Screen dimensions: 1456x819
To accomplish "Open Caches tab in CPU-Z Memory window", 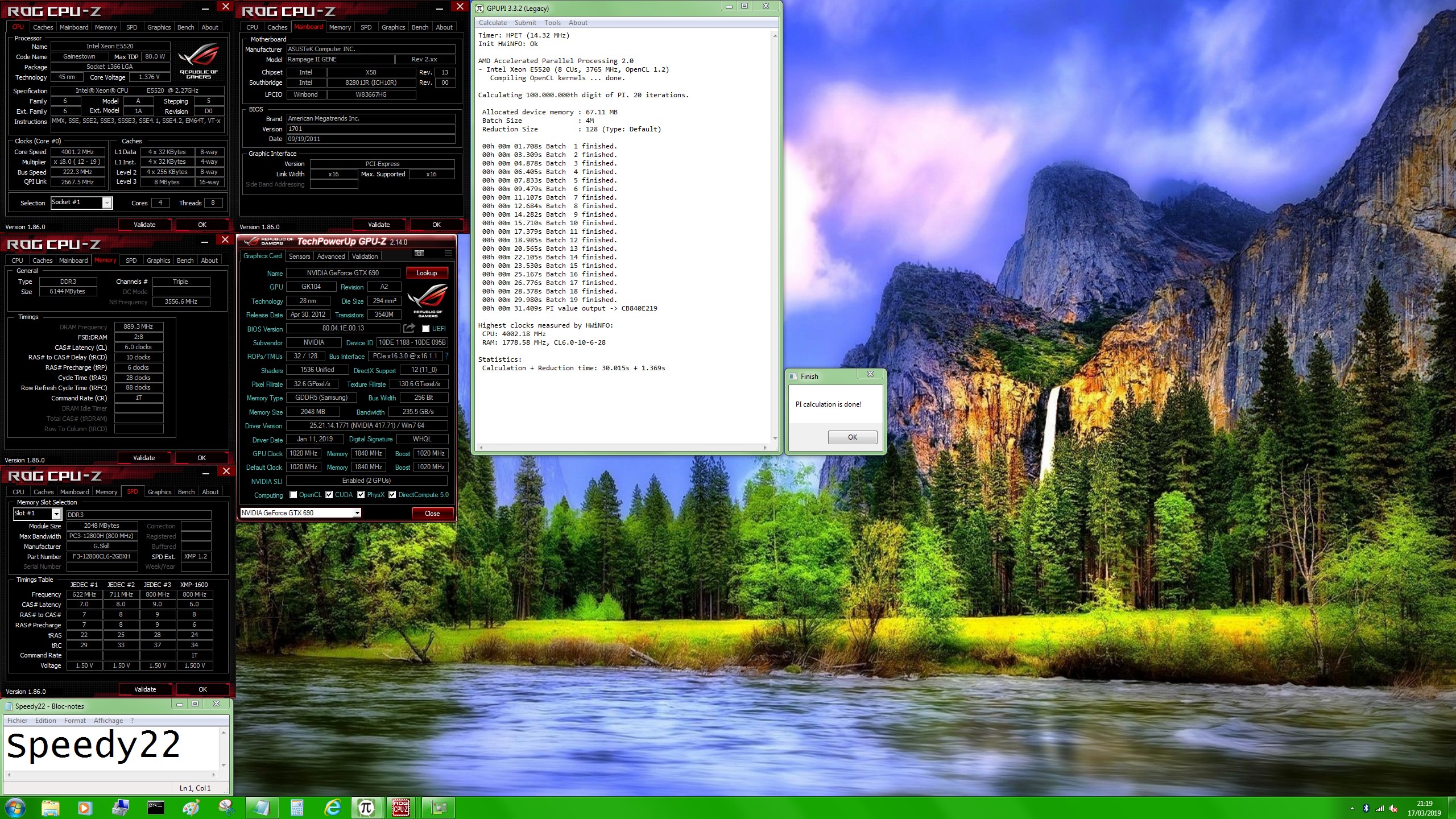I will click(x=42, y=260).
